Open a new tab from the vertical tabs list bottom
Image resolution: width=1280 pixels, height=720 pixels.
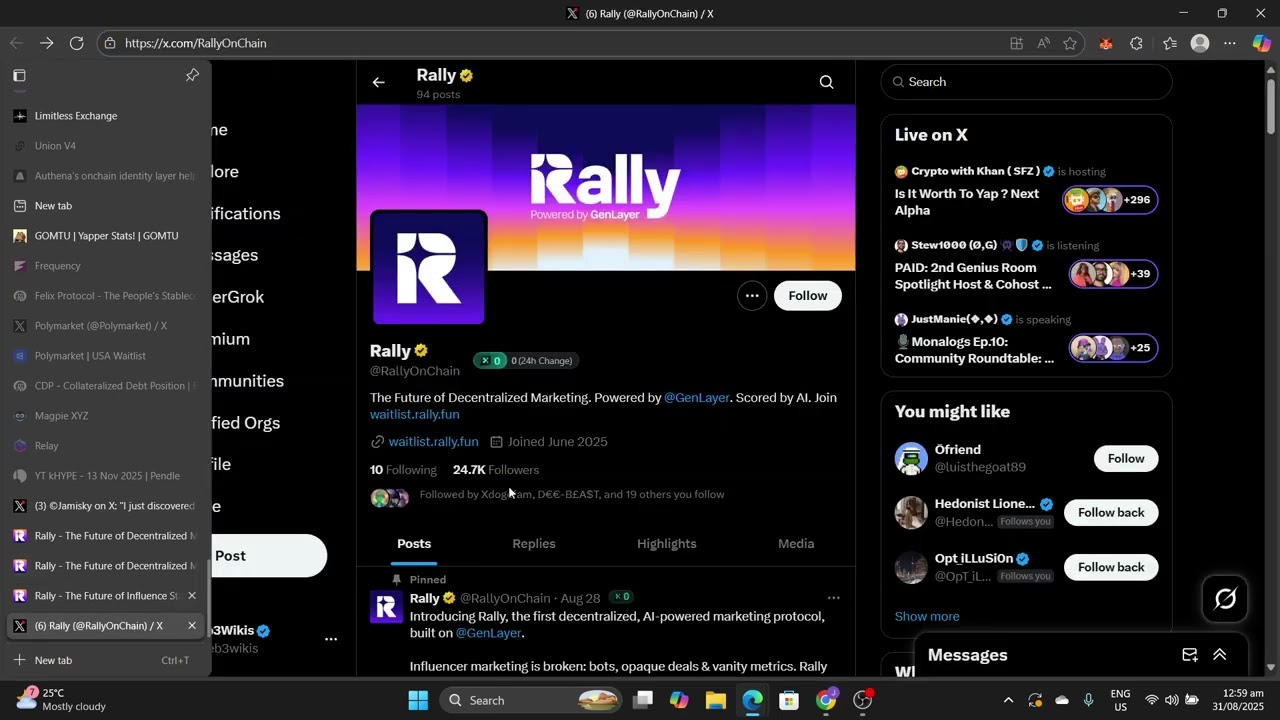pyautogui.click(x=106, y=660)
